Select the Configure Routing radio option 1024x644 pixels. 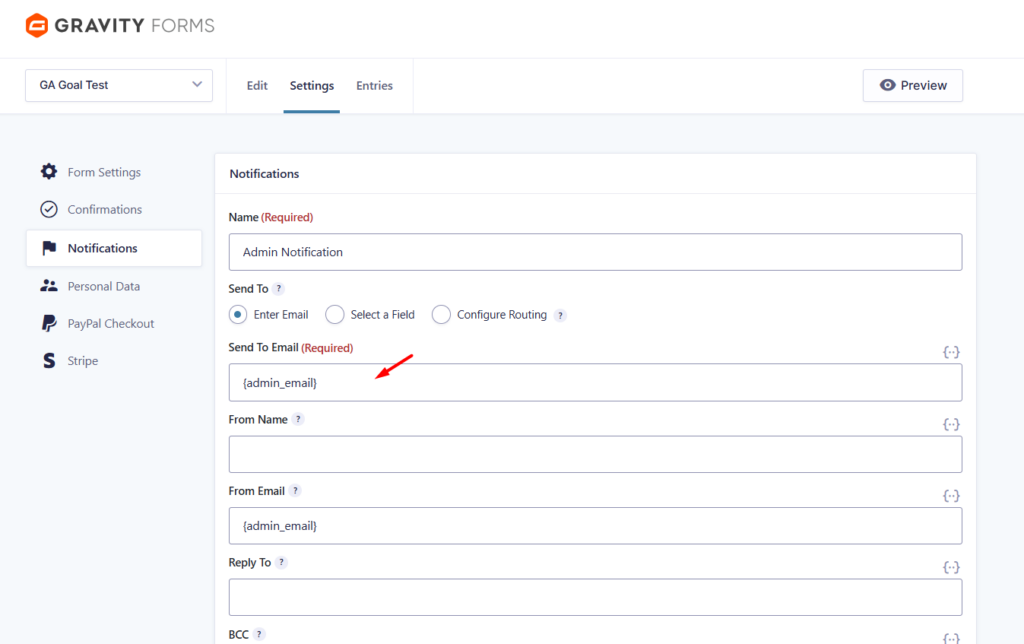click(441, 315)
